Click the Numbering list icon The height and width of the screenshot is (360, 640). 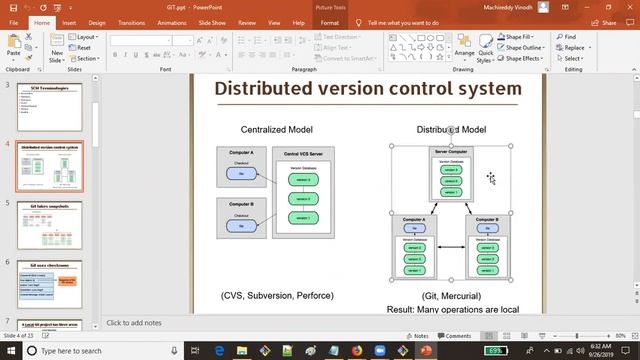point(258,40)
